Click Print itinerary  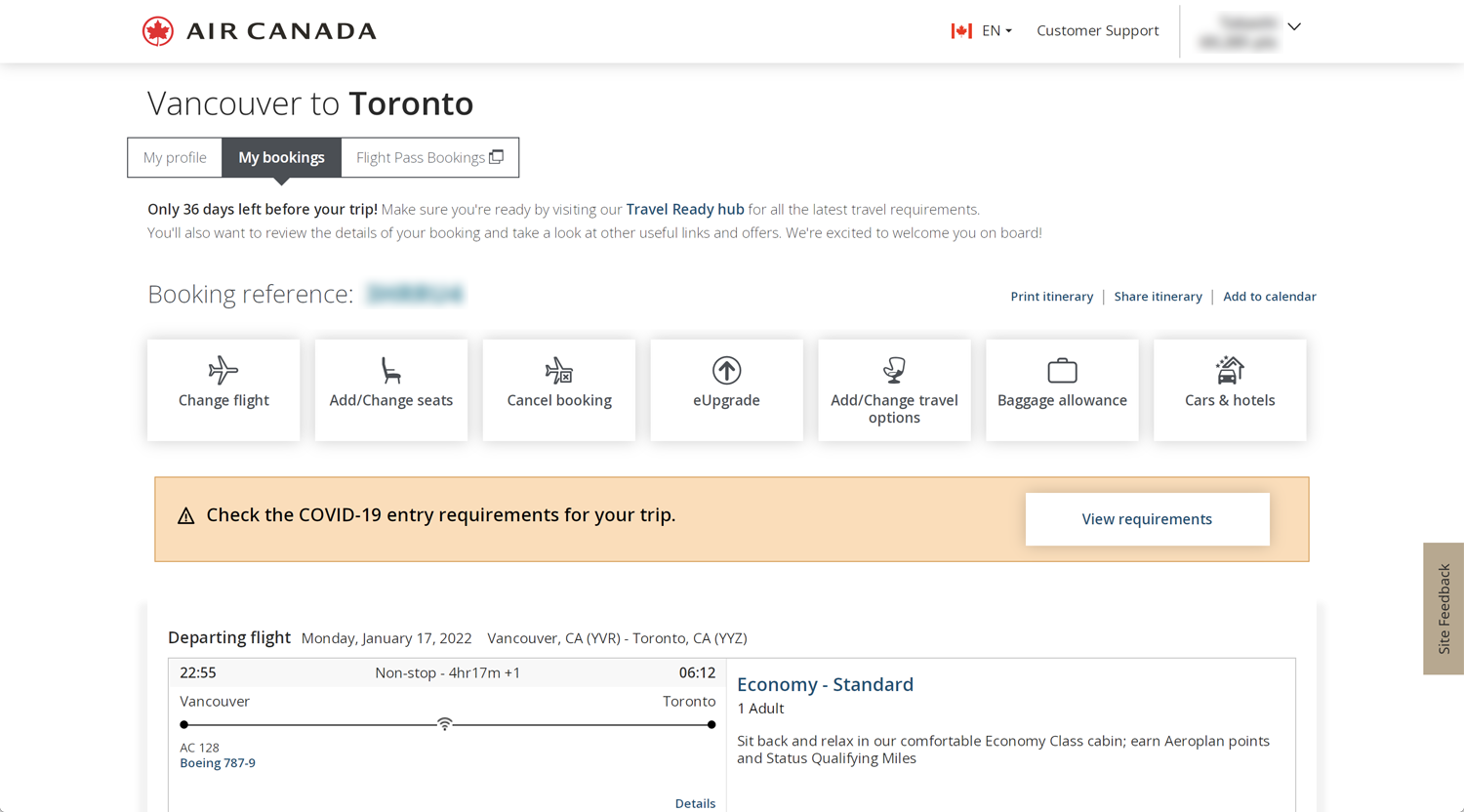1051,297
